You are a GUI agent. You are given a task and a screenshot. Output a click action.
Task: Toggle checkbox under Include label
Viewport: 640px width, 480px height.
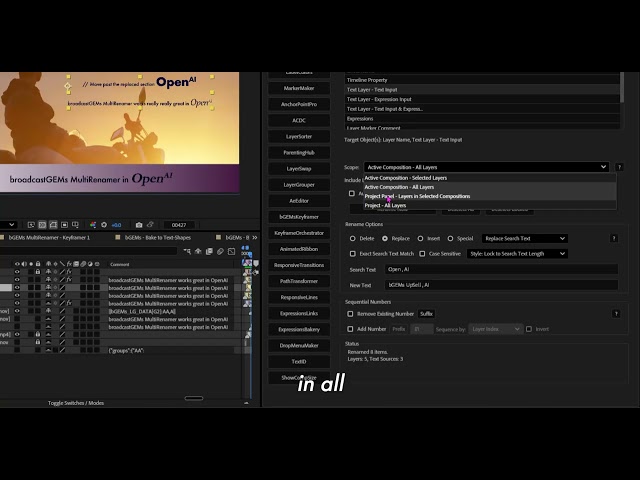pyautogui.click(x=352, y=193)
